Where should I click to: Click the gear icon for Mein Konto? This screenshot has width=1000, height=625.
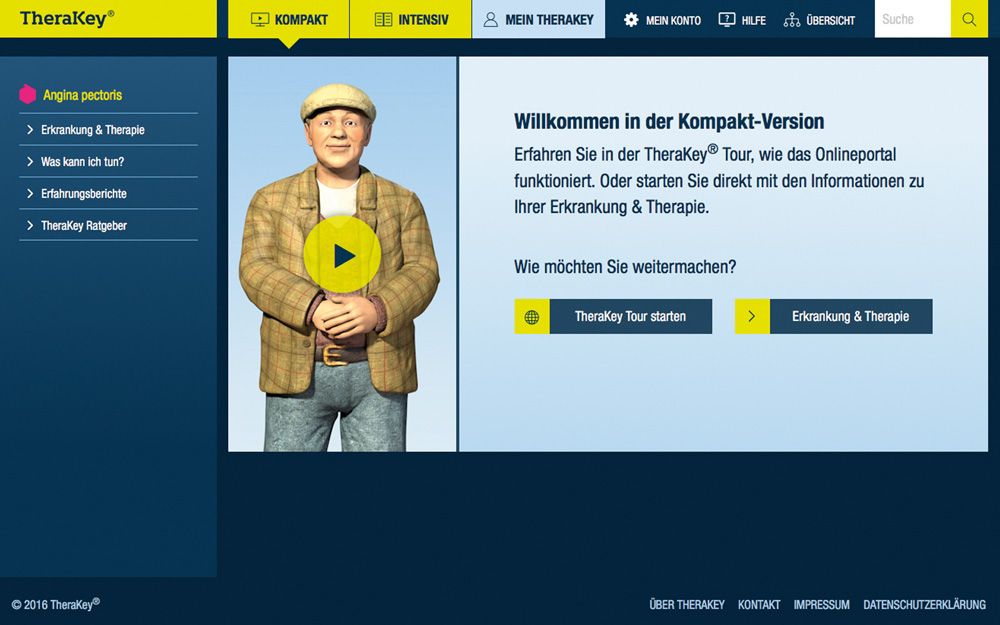[631, 20]
